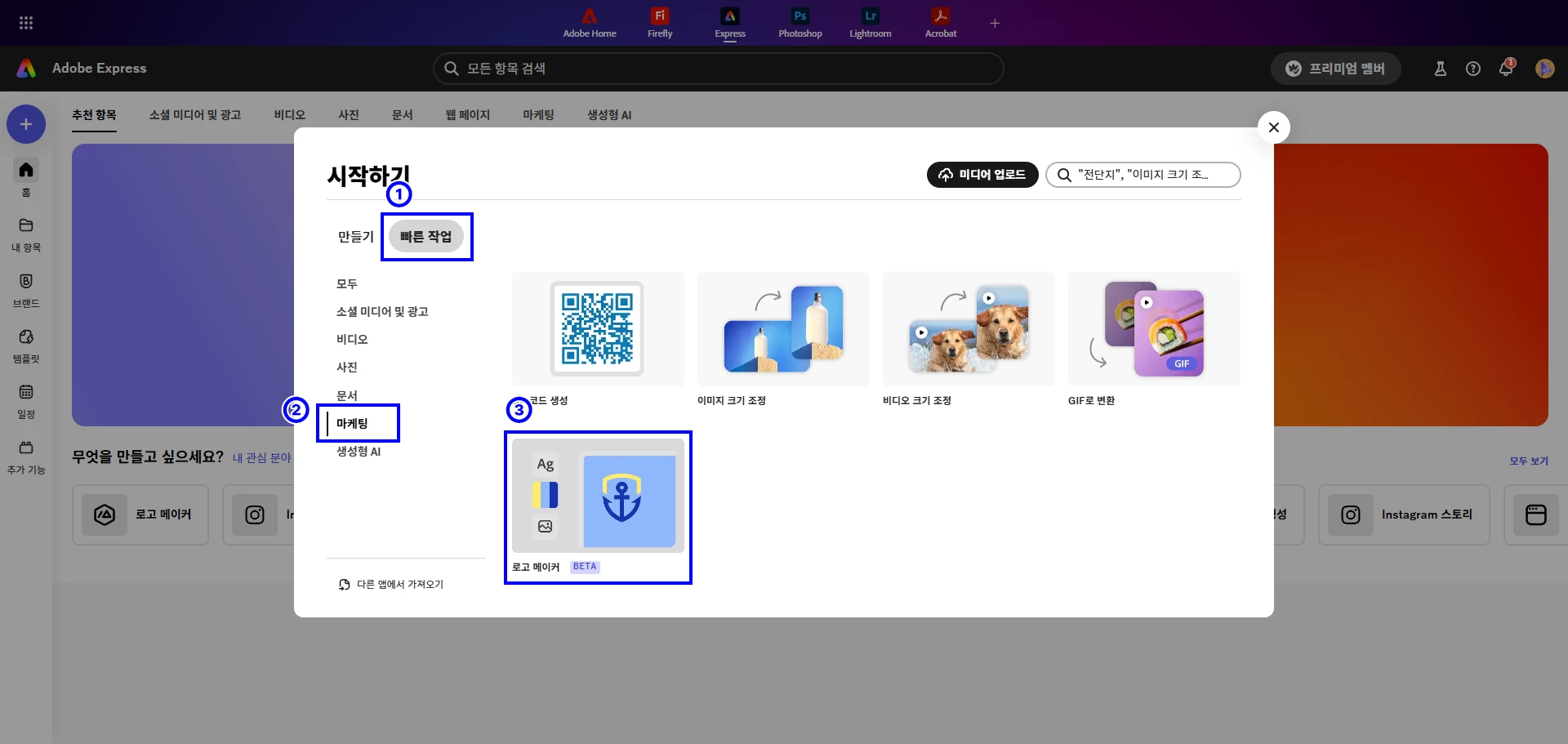1568x744 pixels.
Task: Open the Lightroom app
Action: point(871,23)
